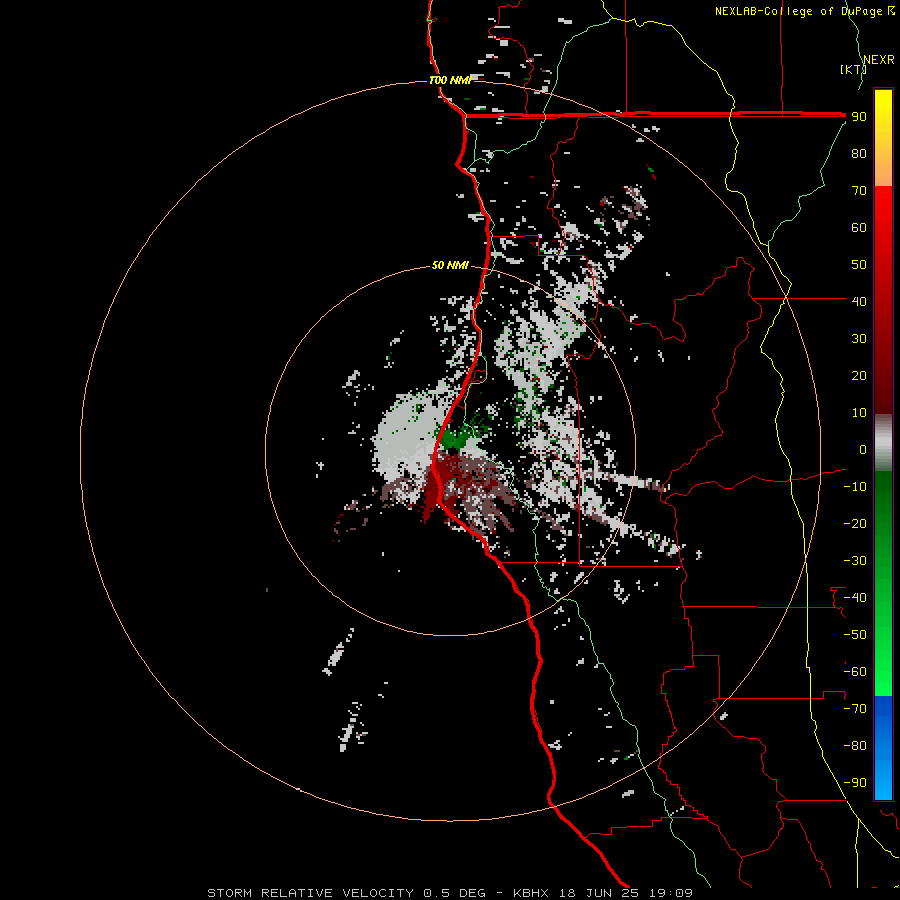
Task: Click the -30 value on velocity scale
Action: coord(855,561)
